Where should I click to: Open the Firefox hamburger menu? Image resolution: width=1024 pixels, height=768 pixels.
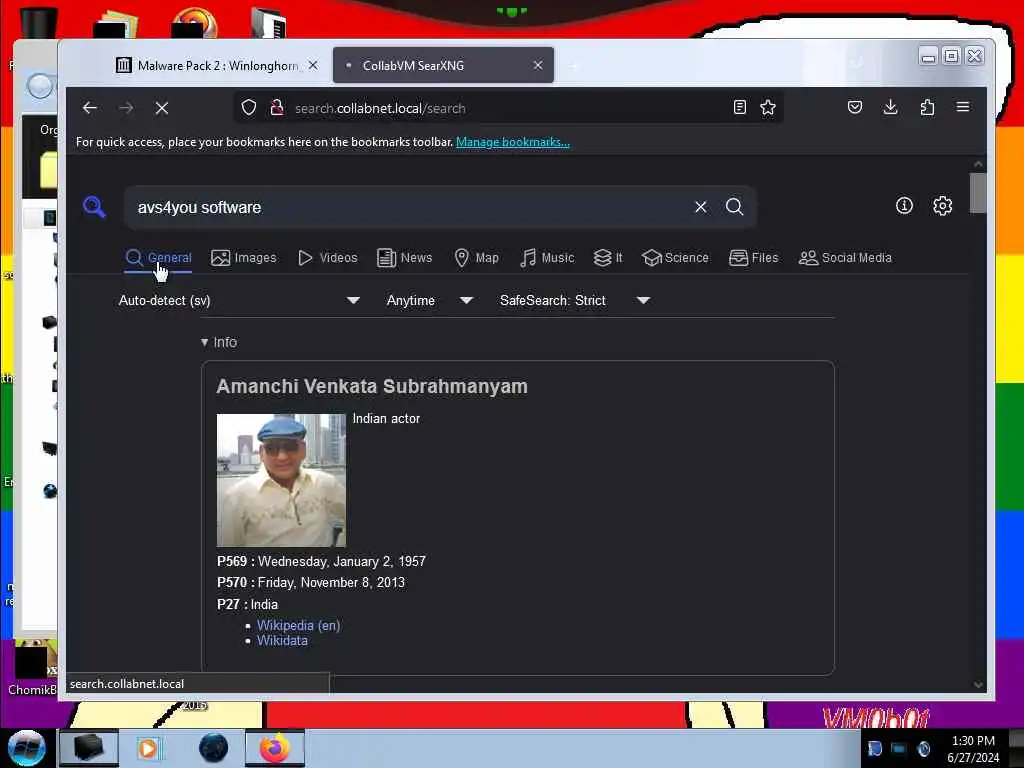tap(963, 107)
